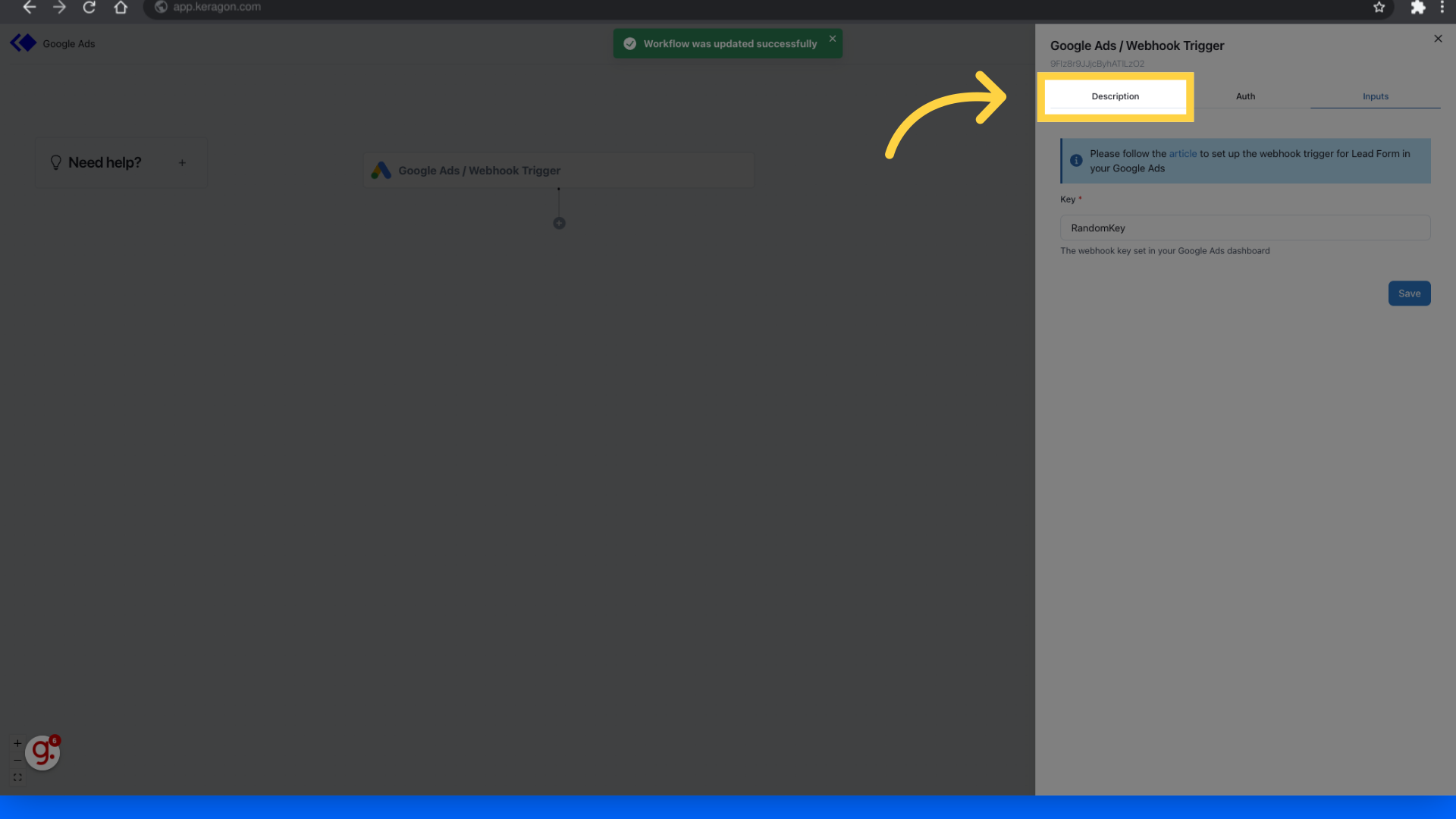Go back using browser back arrow
Screen dimensions: 1456x819
point(30,8)
